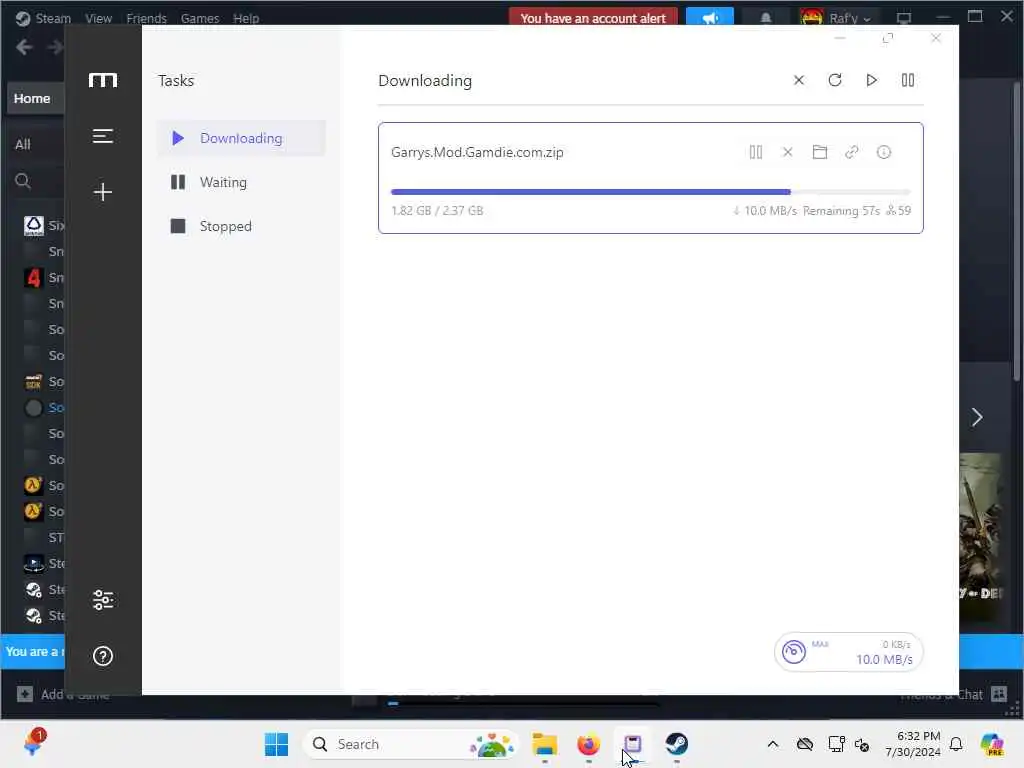Screen dimensions: 1024x768
Task: Click Add a Game in Steam
Action: point(63,695)
